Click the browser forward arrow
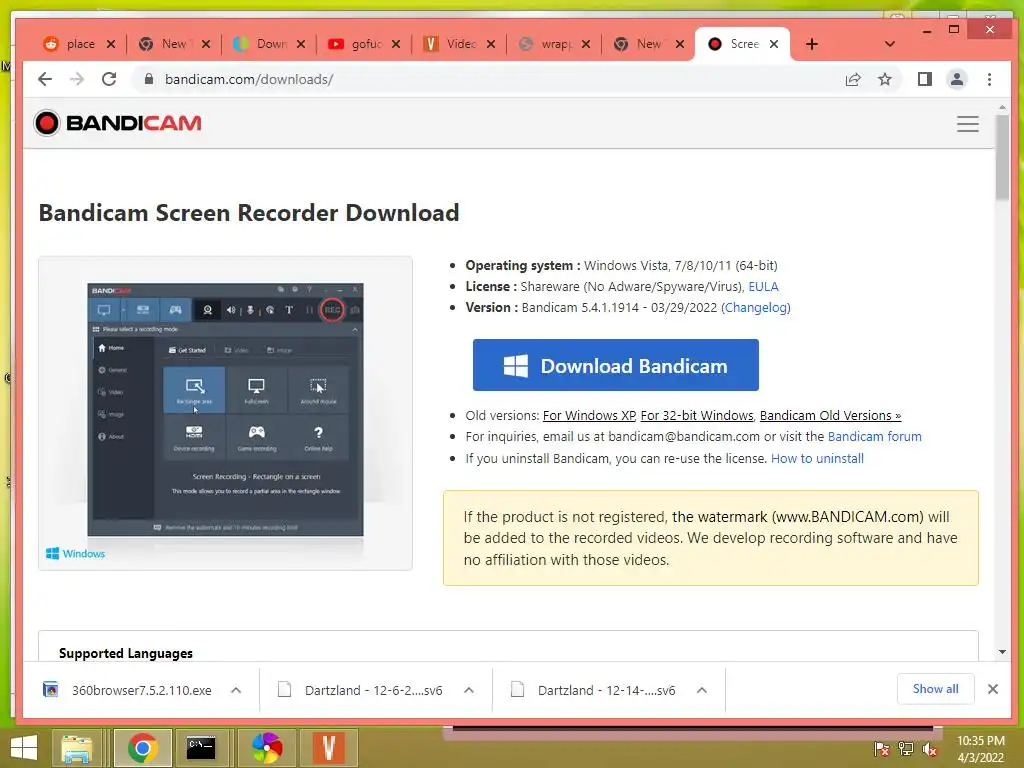1024x768 pixels. tap(76, 79)
